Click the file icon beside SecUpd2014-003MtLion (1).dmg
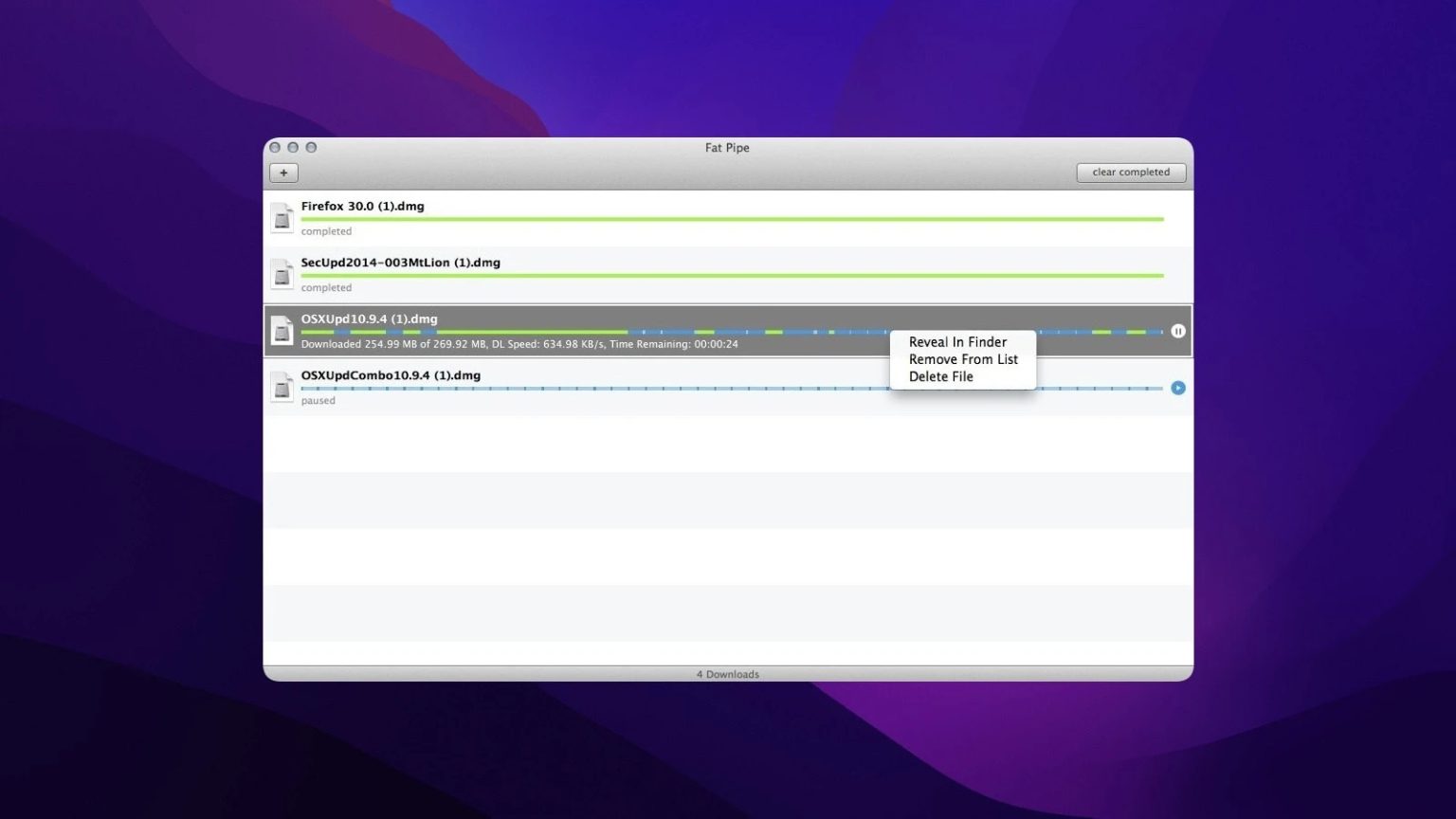 [282, 274]
